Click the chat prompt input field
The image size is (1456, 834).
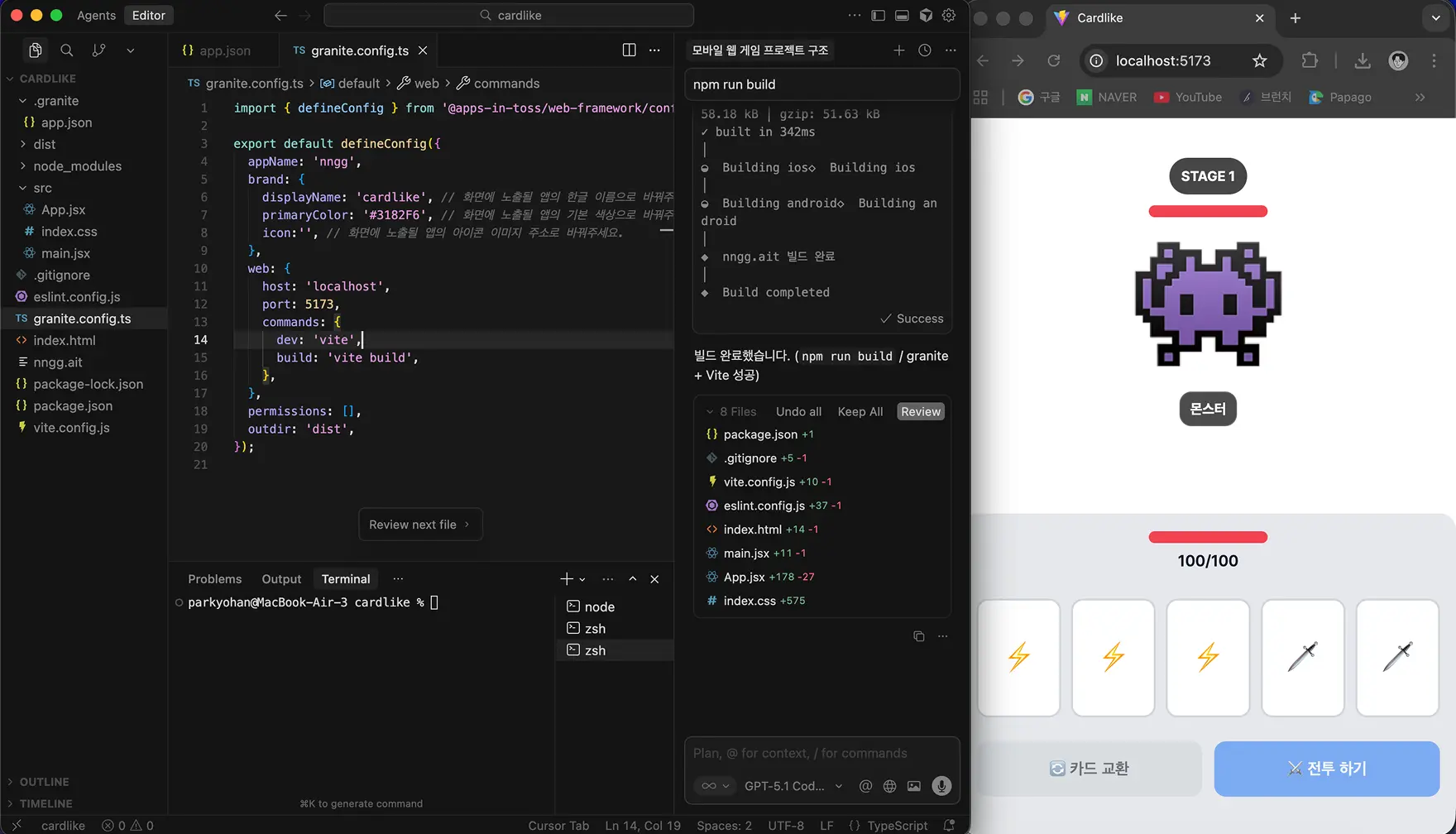point(821,753)
